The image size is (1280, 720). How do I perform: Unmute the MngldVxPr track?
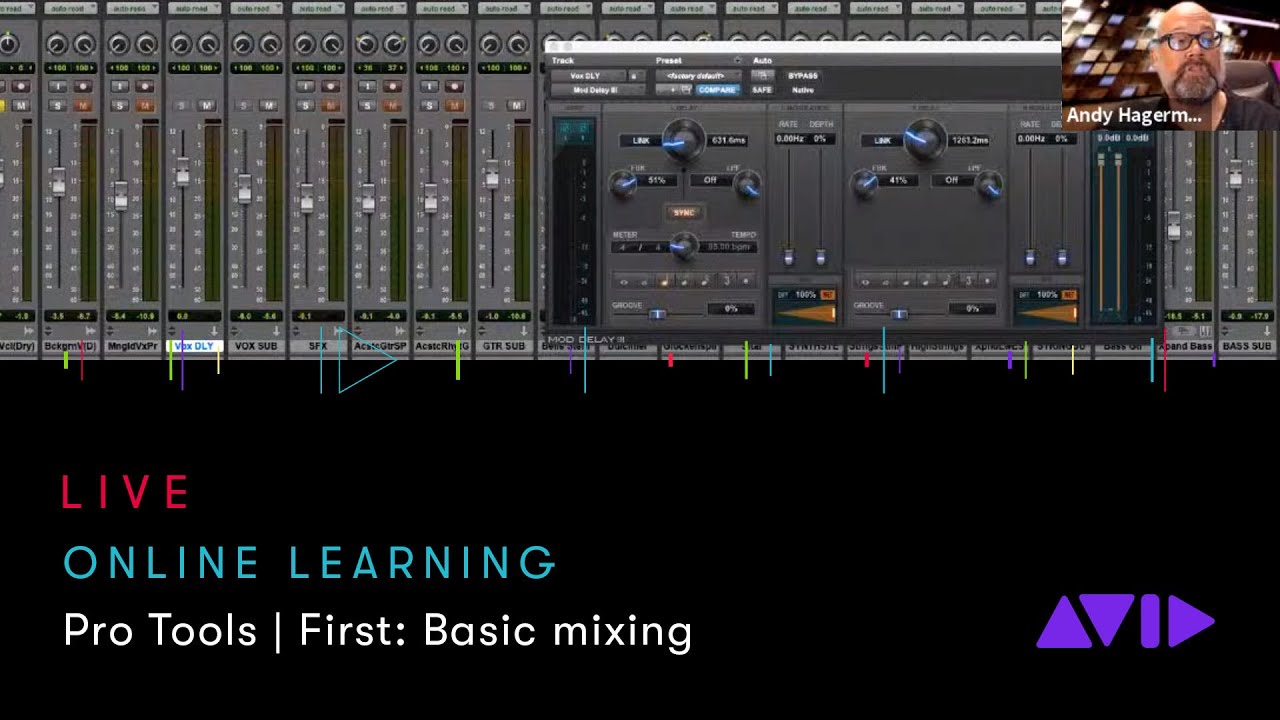(x=145, y=105)
